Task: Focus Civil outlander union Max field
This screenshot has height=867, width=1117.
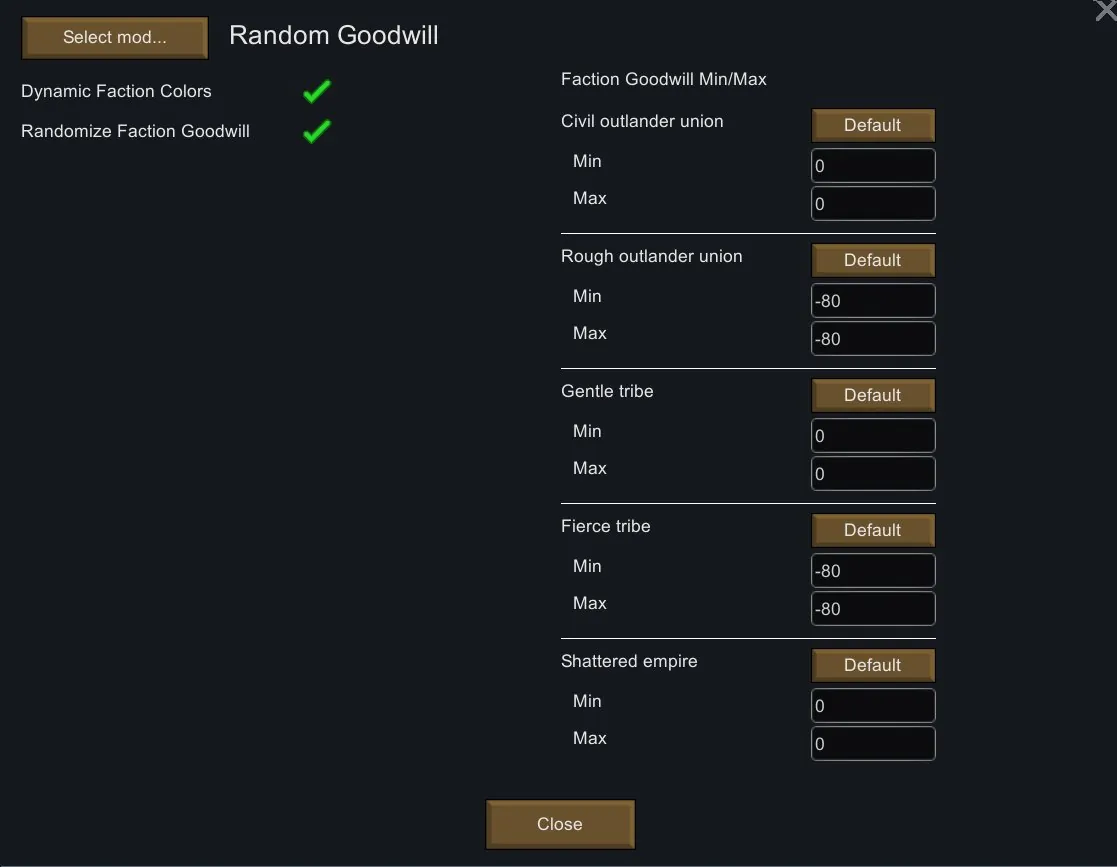Action: (x=872, y=203)
